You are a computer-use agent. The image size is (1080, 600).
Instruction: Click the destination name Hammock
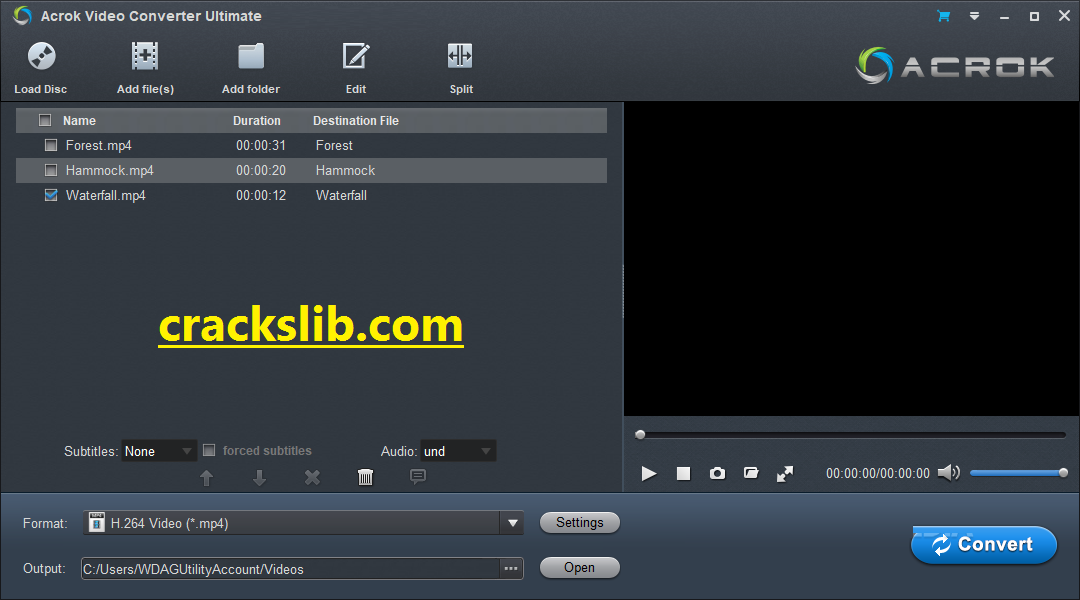click(x=345, y=170)
